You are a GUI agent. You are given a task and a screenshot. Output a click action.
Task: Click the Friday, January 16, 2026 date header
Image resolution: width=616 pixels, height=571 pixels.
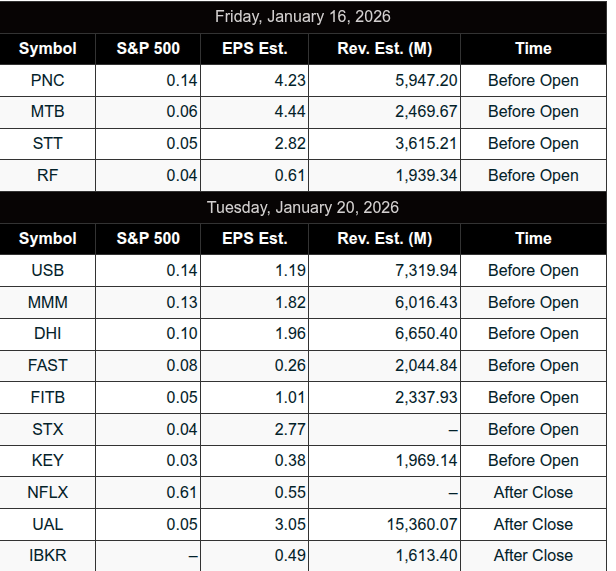point(303,17)
